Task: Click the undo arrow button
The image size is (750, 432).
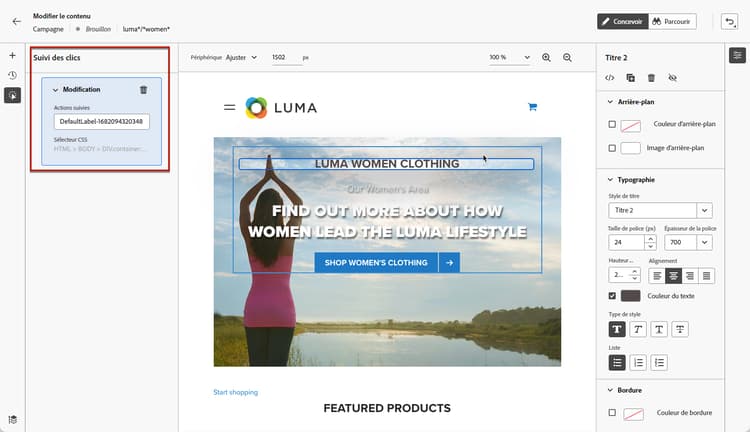Action: tap(729, 22)
